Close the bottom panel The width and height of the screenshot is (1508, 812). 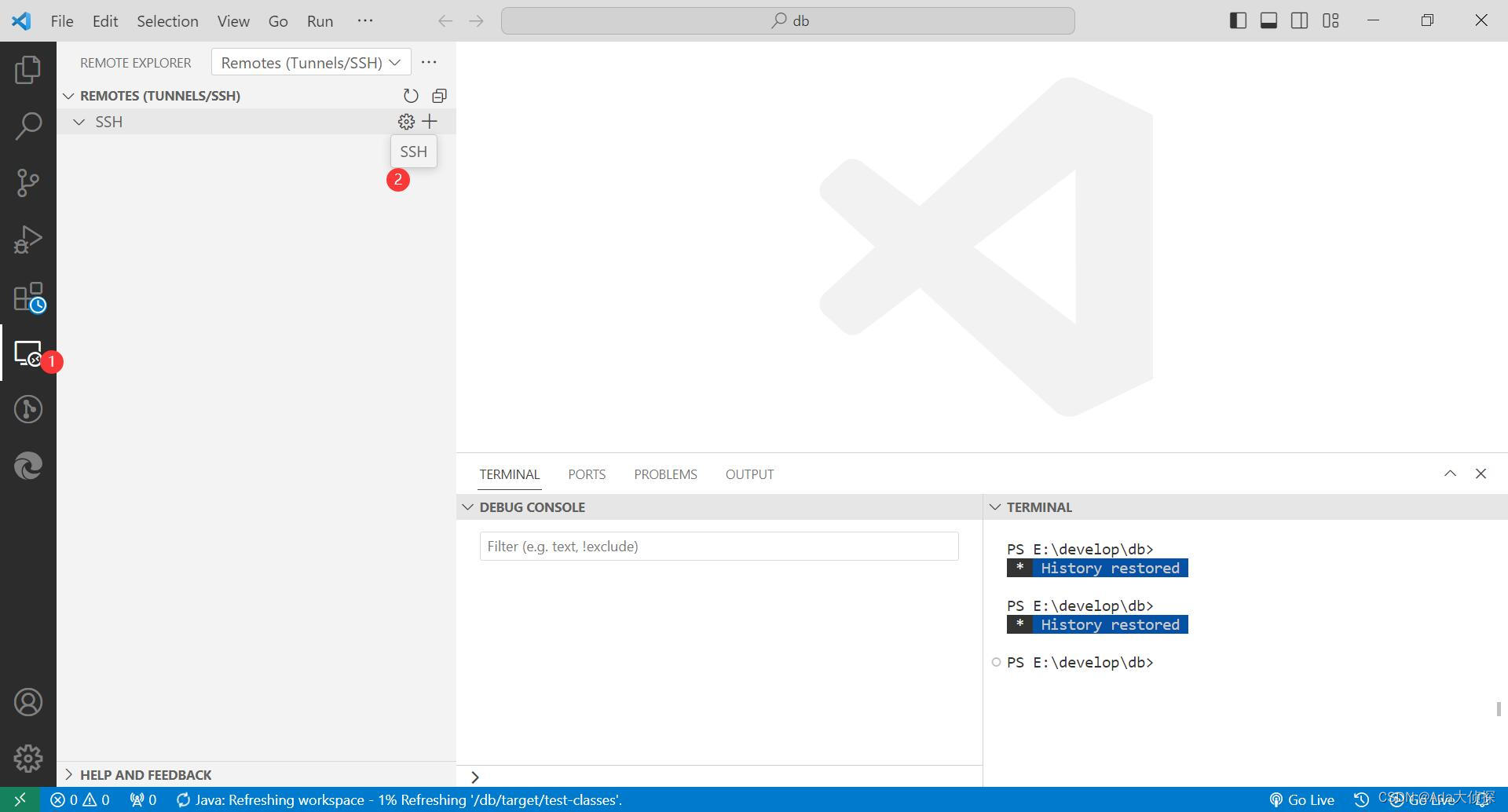pyautogui.click(x=1481, y=474)
